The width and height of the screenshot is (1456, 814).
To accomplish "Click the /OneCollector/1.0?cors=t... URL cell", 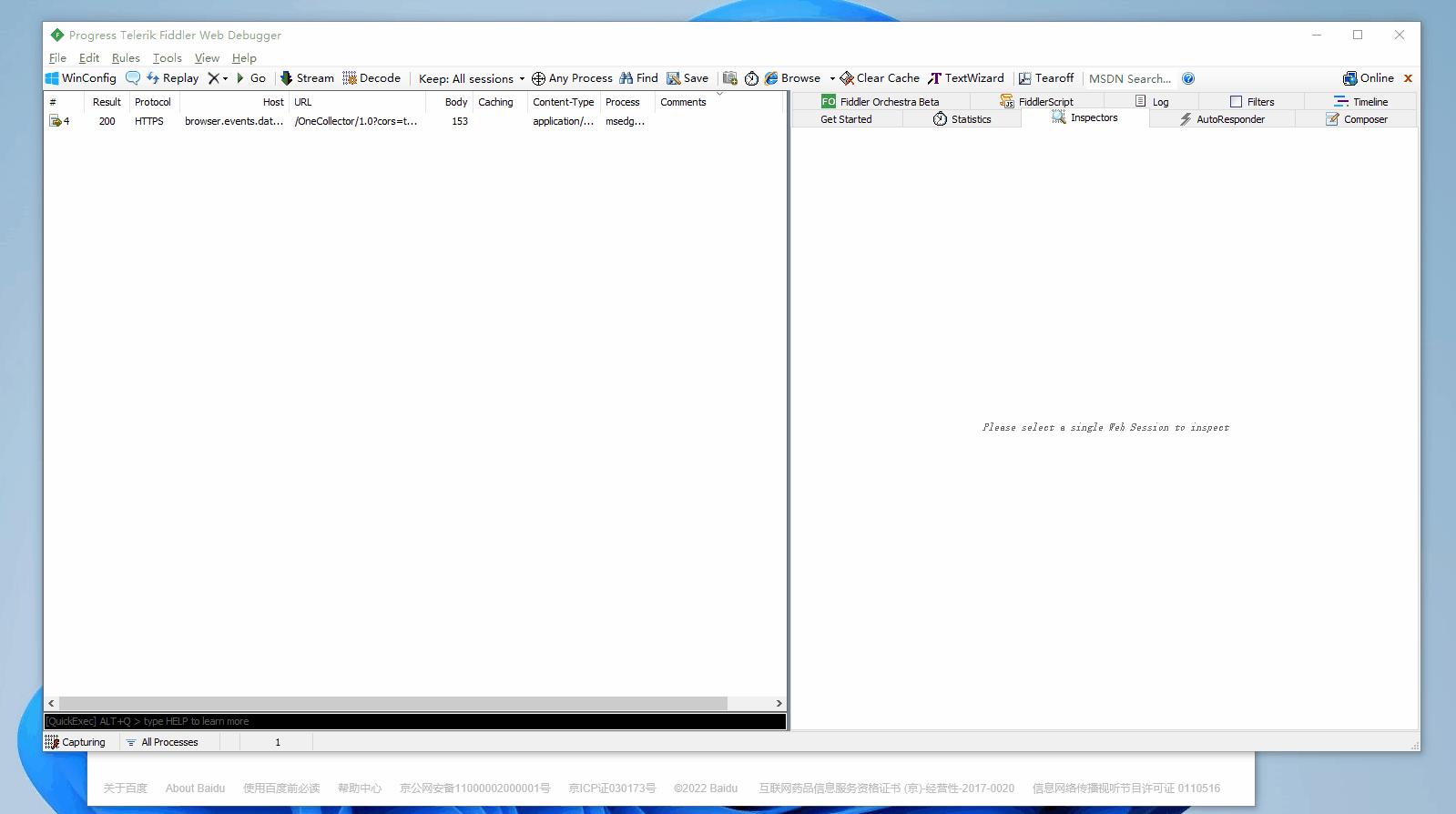I will pos(356,121).
